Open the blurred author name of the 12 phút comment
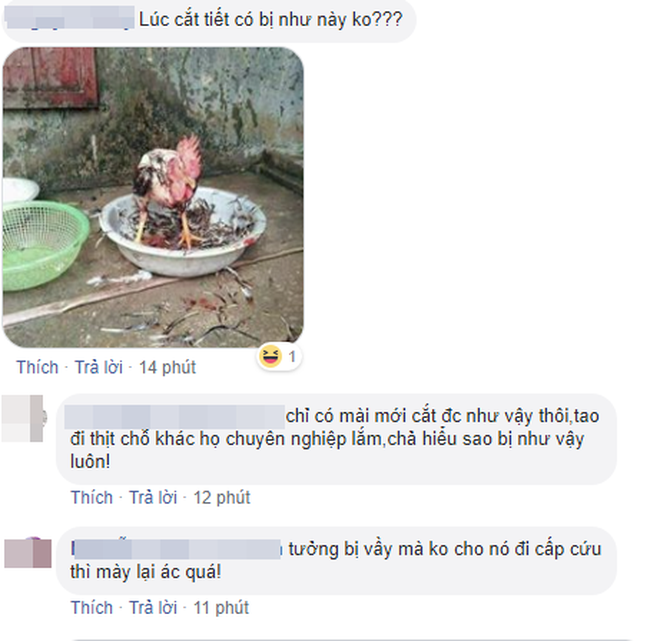Image resolution: width=650 pixels, height=641 pixels. tap(175, 417)
